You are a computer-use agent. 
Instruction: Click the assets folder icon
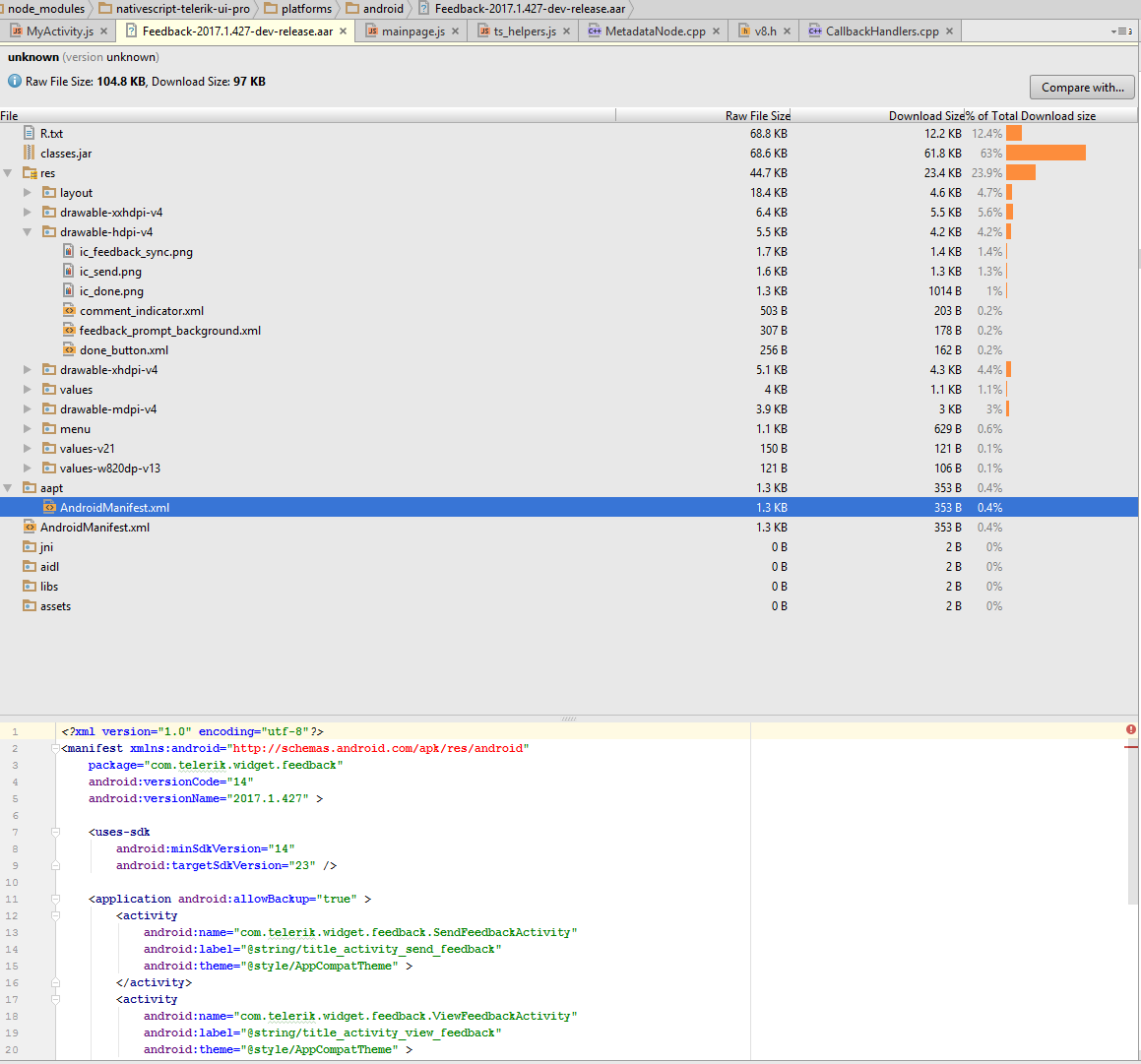(x=30, y=605)
